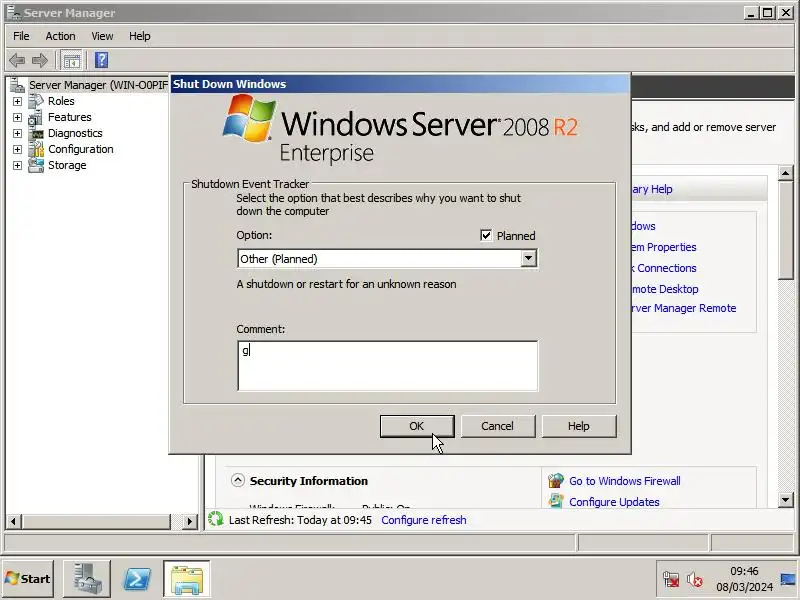Image resolution: width=800 pixels, height=600 pixels.
Task: Click the details pane scroll down arrow
Action: 786,499
